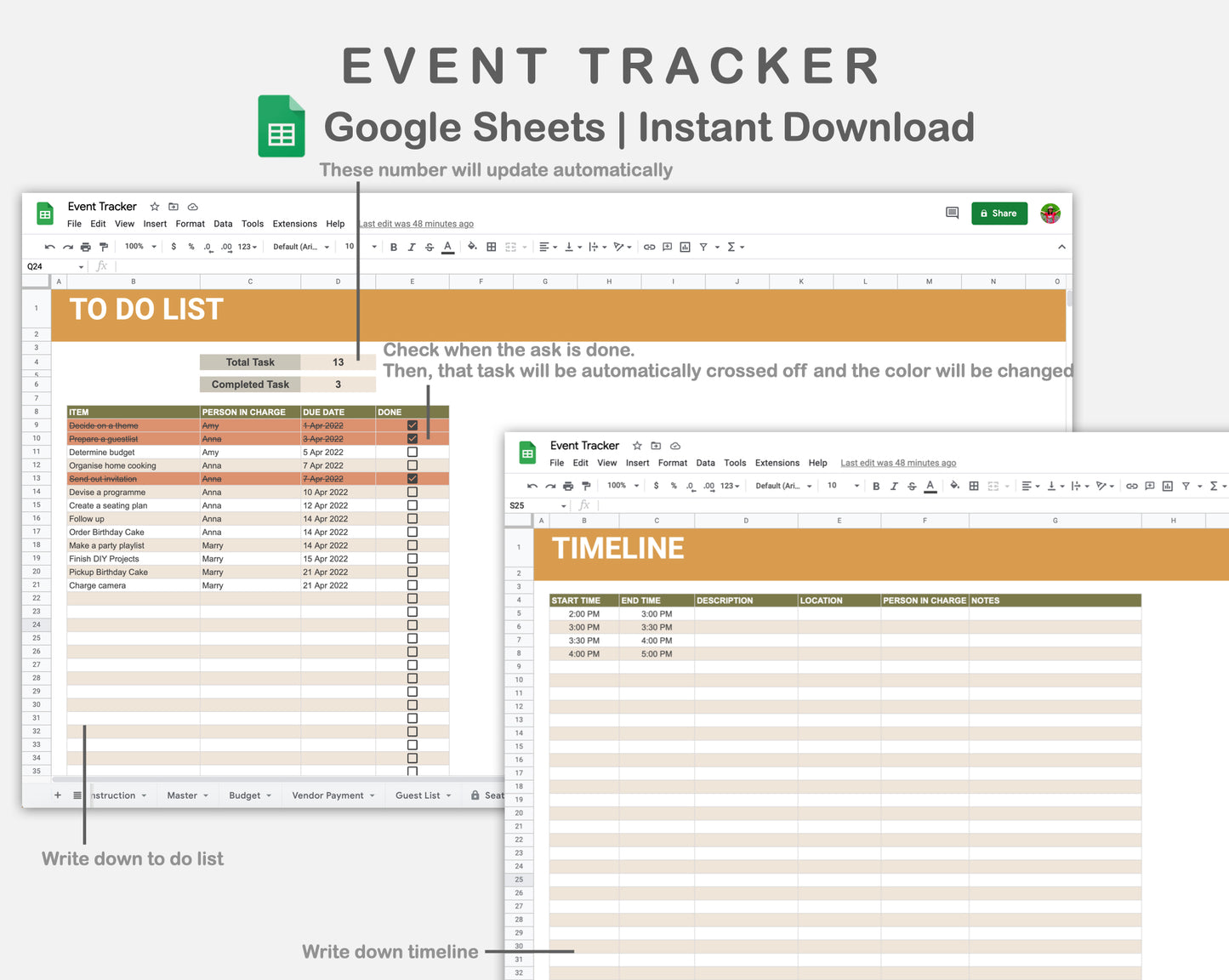This screenshot has height=980, width=1229.
Task: Click the Share button
Action: coord(999,213)
